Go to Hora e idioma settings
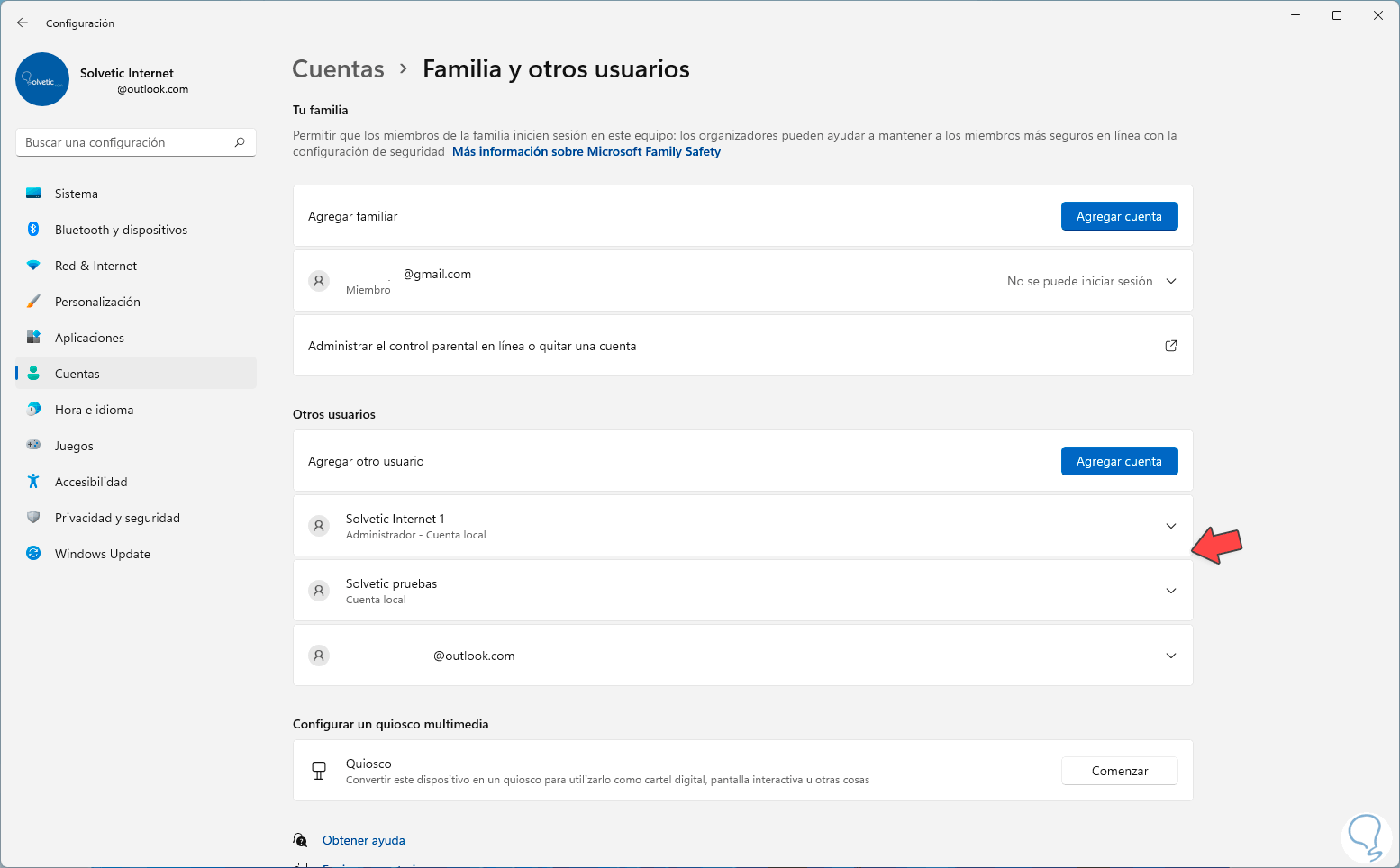This screenshot has width=1400, height=868. pyautogui.click(x=94, y=410)
